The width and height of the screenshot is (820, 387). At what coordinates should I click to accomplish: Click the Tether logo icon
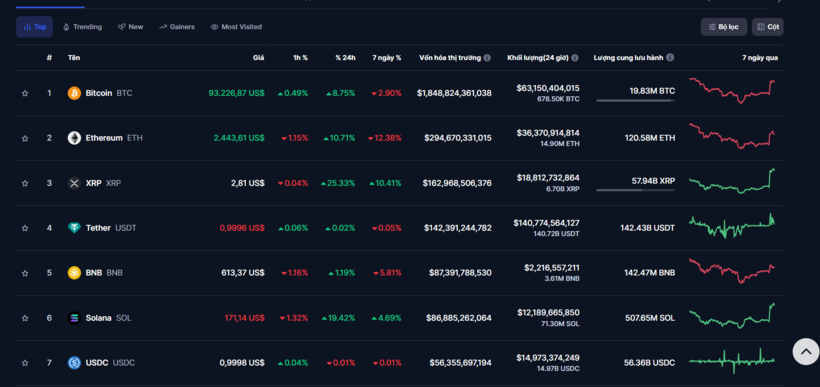click(74, 228)
